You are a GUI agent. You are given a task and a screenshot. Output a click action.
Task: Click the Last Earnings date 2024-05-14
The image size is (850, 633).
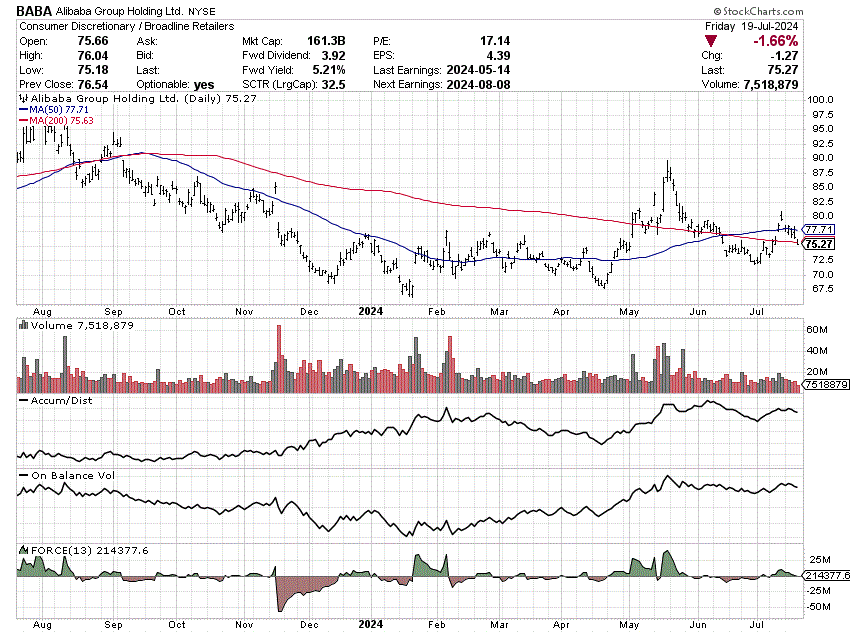[478, 70]
